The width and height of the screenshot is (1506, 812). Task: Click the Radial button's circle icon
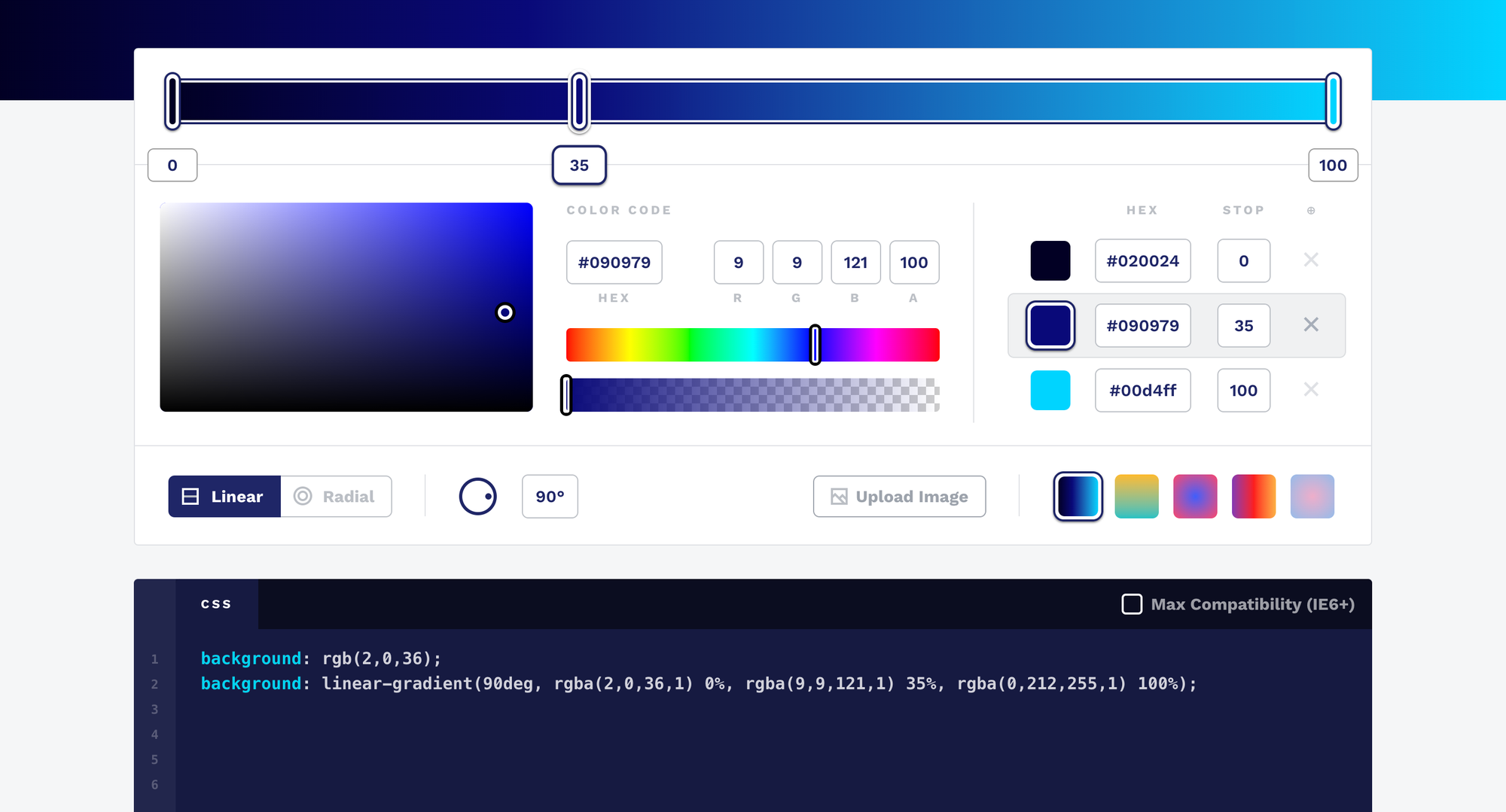(303, 496)
